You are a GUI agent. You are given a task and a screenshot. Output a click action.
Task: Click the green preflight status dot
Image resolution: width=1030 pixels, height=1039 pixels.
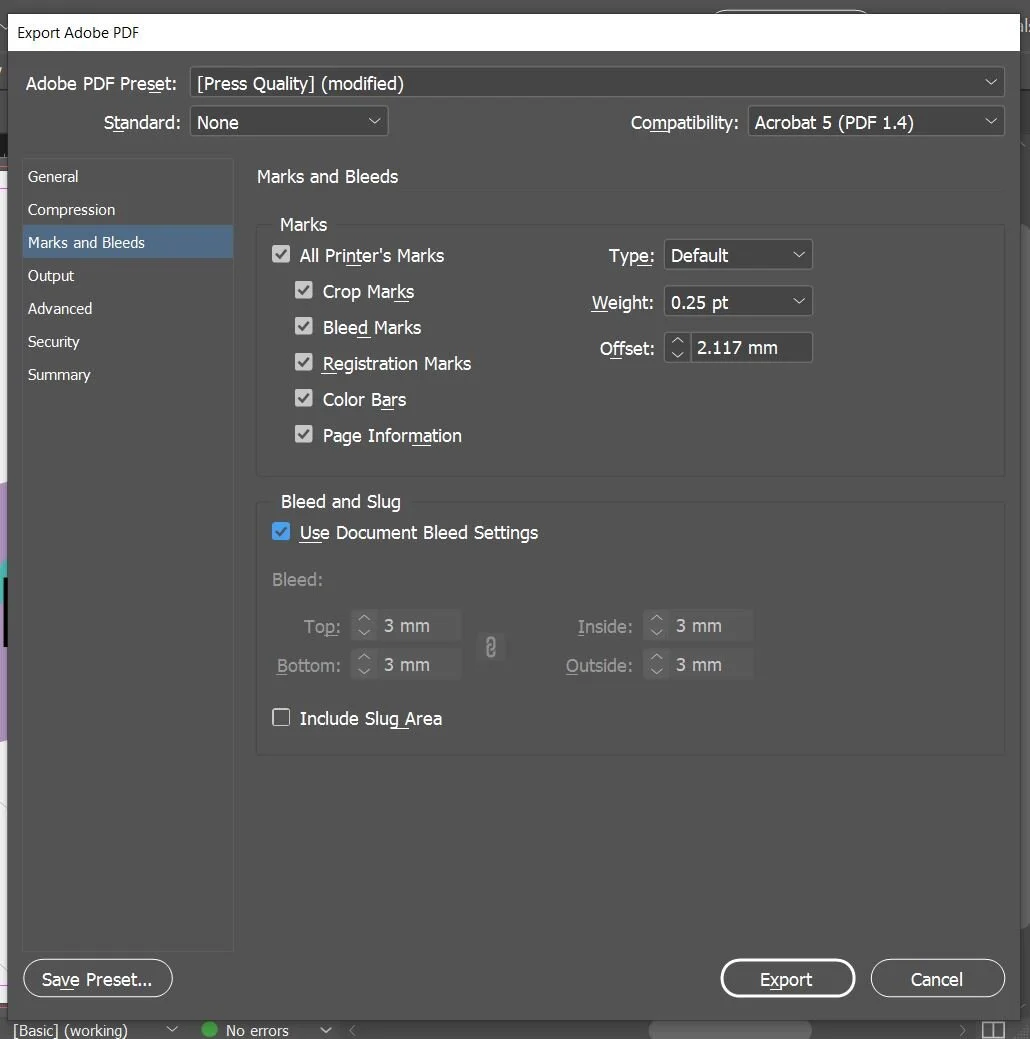(209, 1030)
